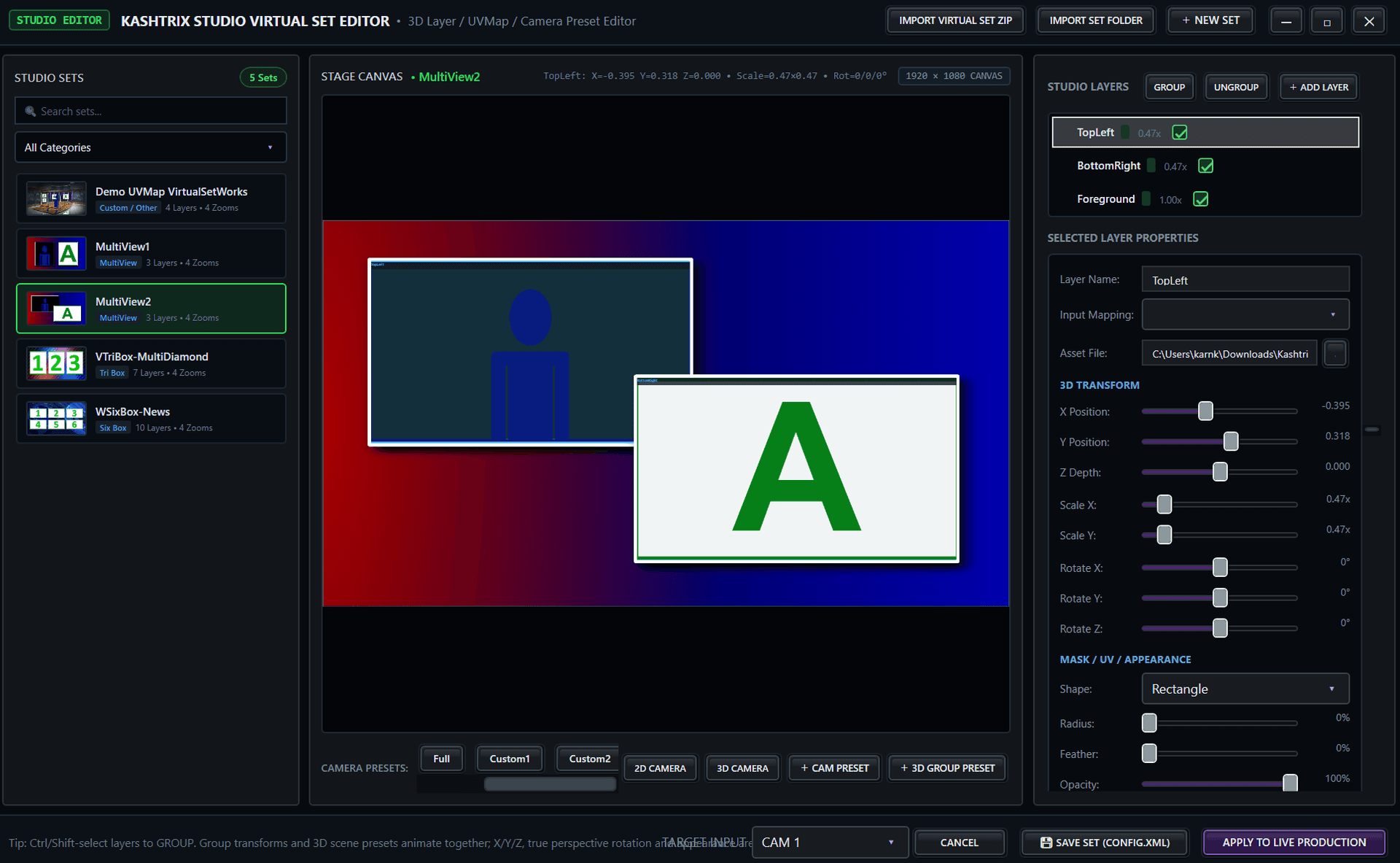Image resolution: width=1400 pixels, height=863 pixels.
Task: Select the MultiView1 set thumbnail
Action: [56, 254]
